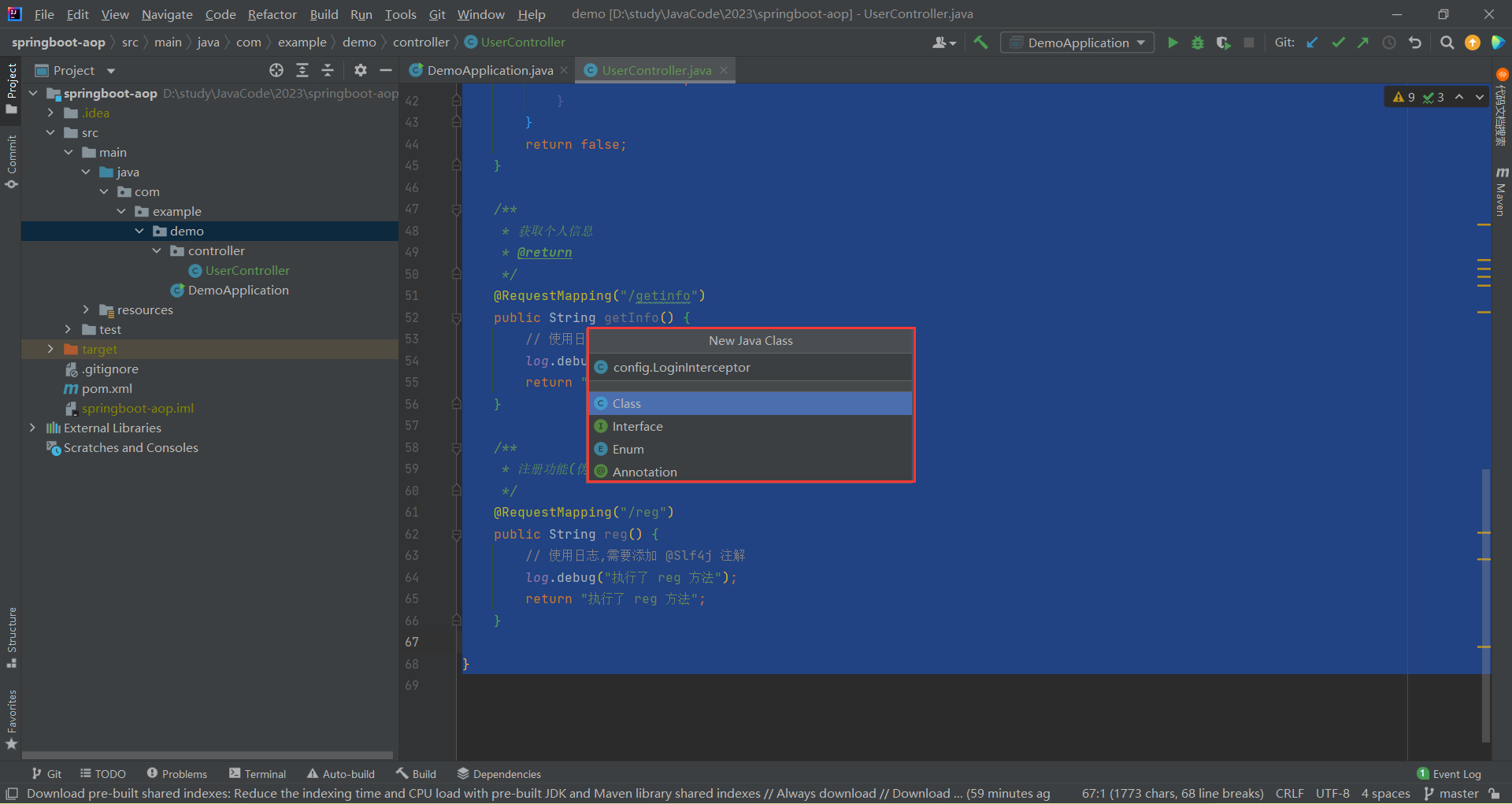Rollback changes with the undo icon
The height and width of the screenshot is (804, 1512).
(x=1415, y=43)
